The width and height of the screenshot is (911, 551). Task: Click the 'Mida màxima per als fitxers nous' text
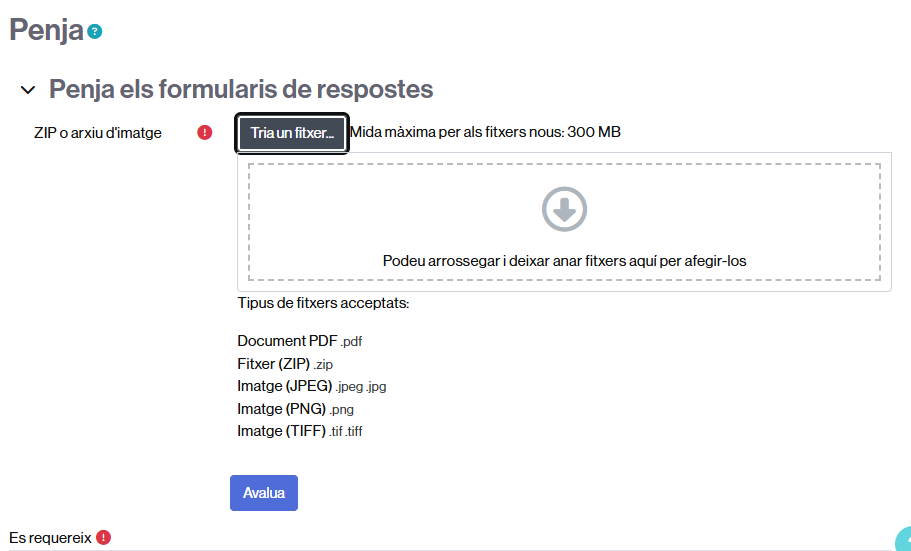click(x=486, y=133)
